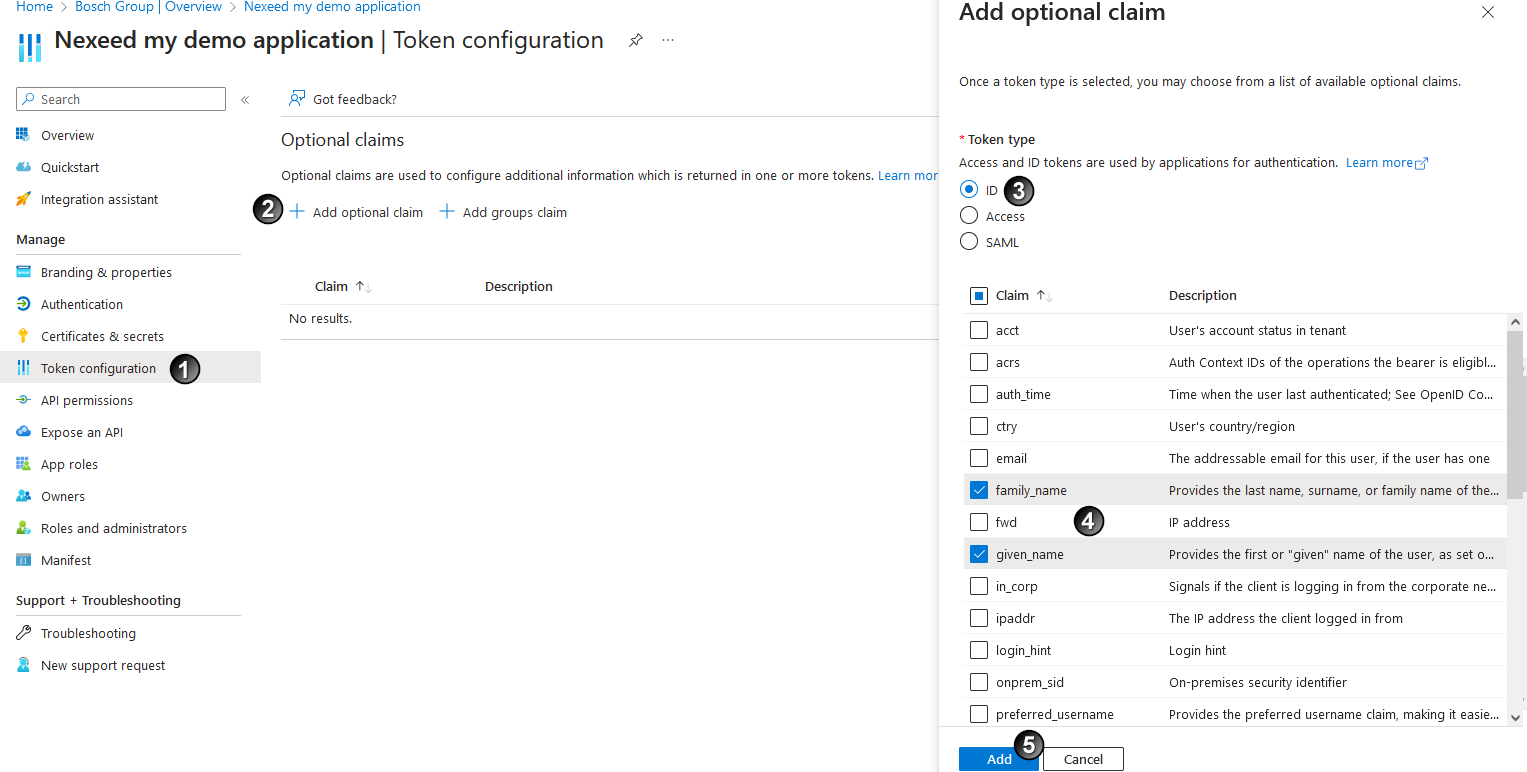Click the Cancel button in panel
This screenshot has width=1527, height=772.
point(1083,759)
